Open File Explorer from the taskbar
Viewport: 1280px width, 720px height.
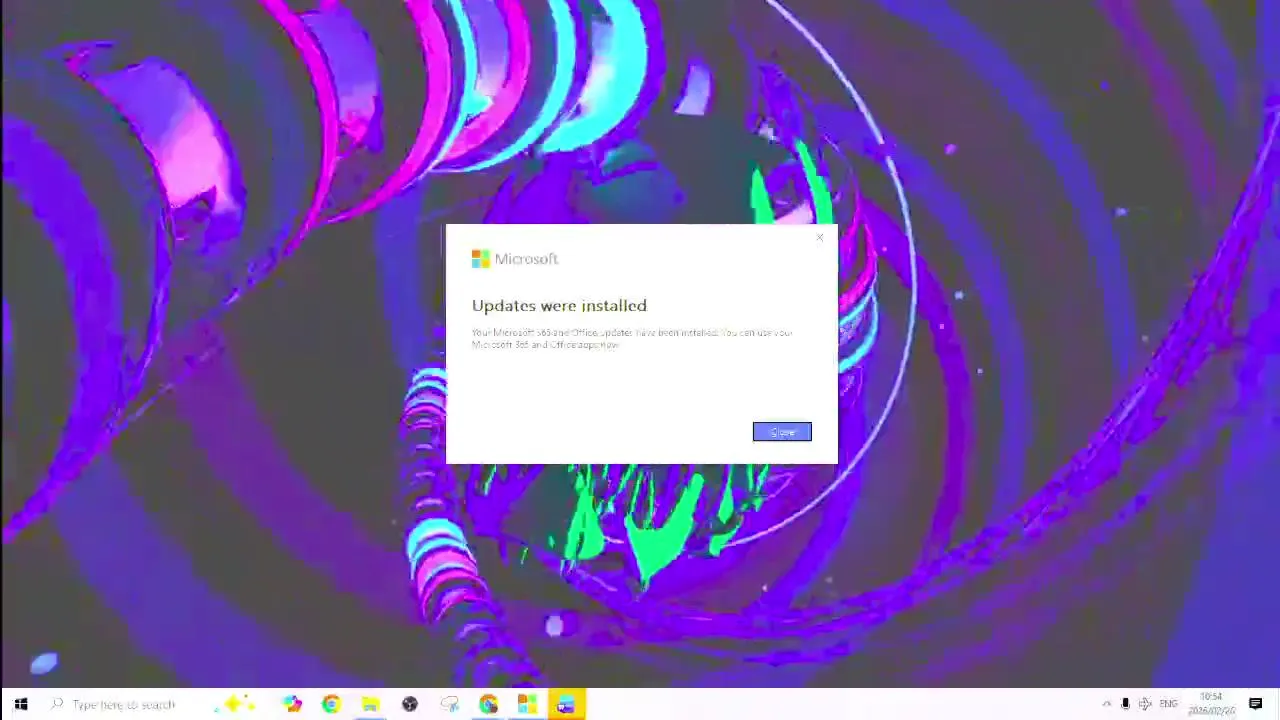[x=370, y=704]
